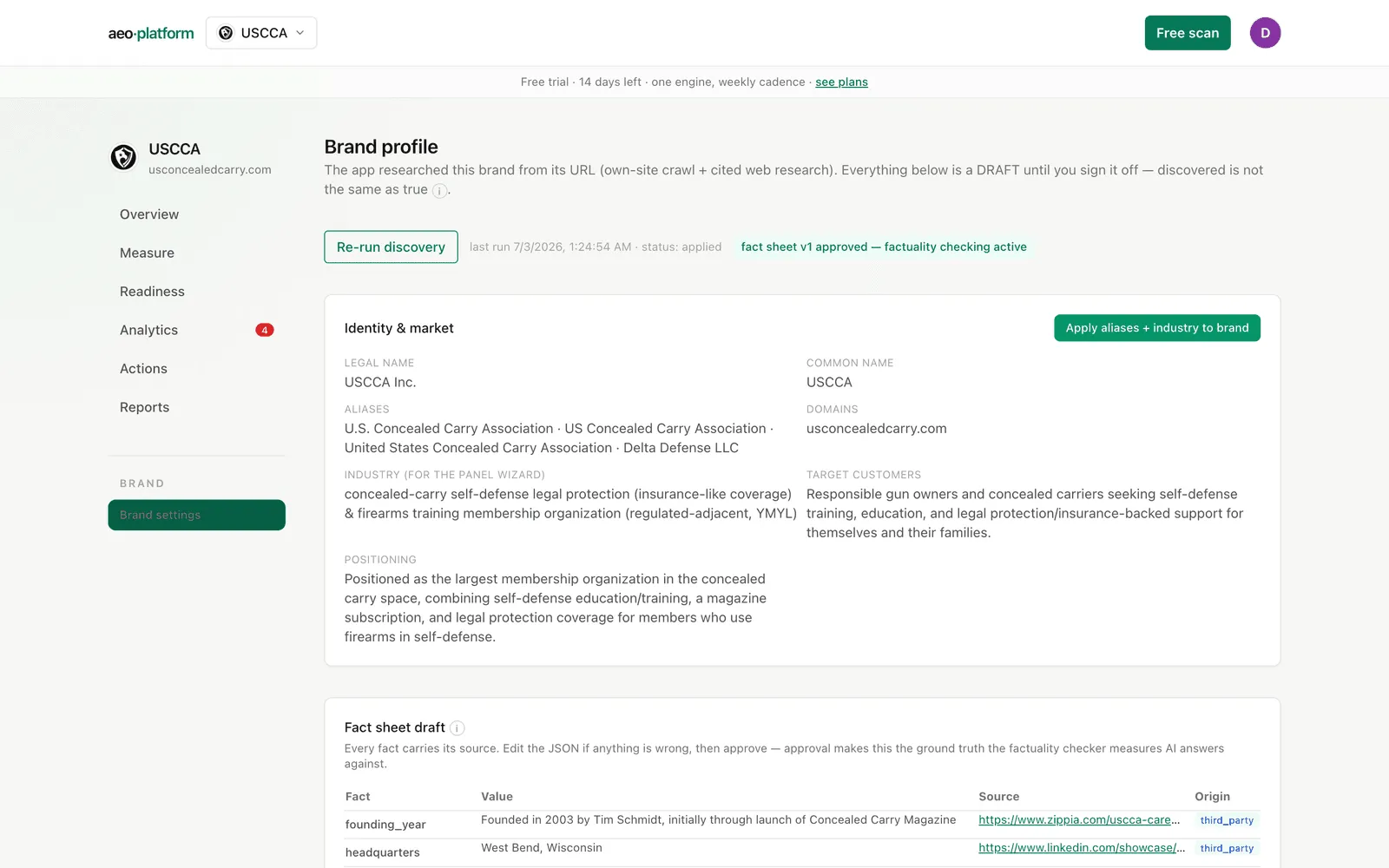Screen dimensions: 1389x868
Task: Click the USCCA brand logo in sidebar
Action: [123, 157]
